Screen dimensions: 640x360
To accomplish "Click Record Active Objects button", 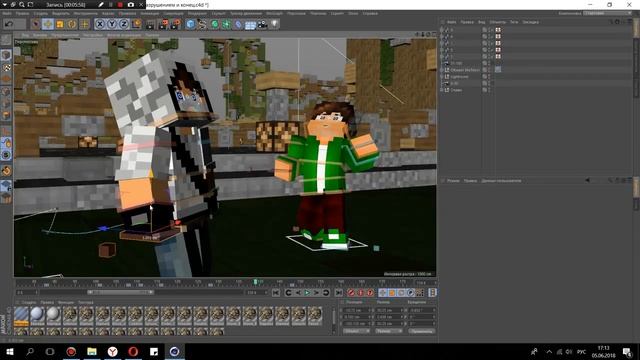I will 351,293.
